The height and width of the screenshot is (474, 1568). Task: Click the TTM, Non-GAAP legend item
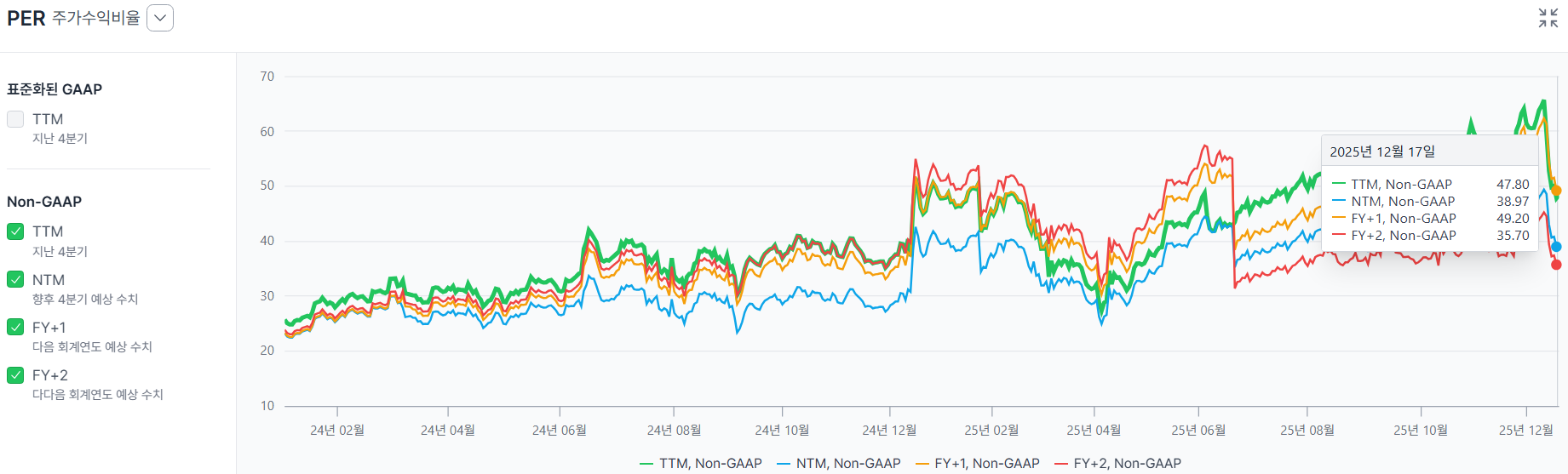pyautogui.click(x=701, y=463)
